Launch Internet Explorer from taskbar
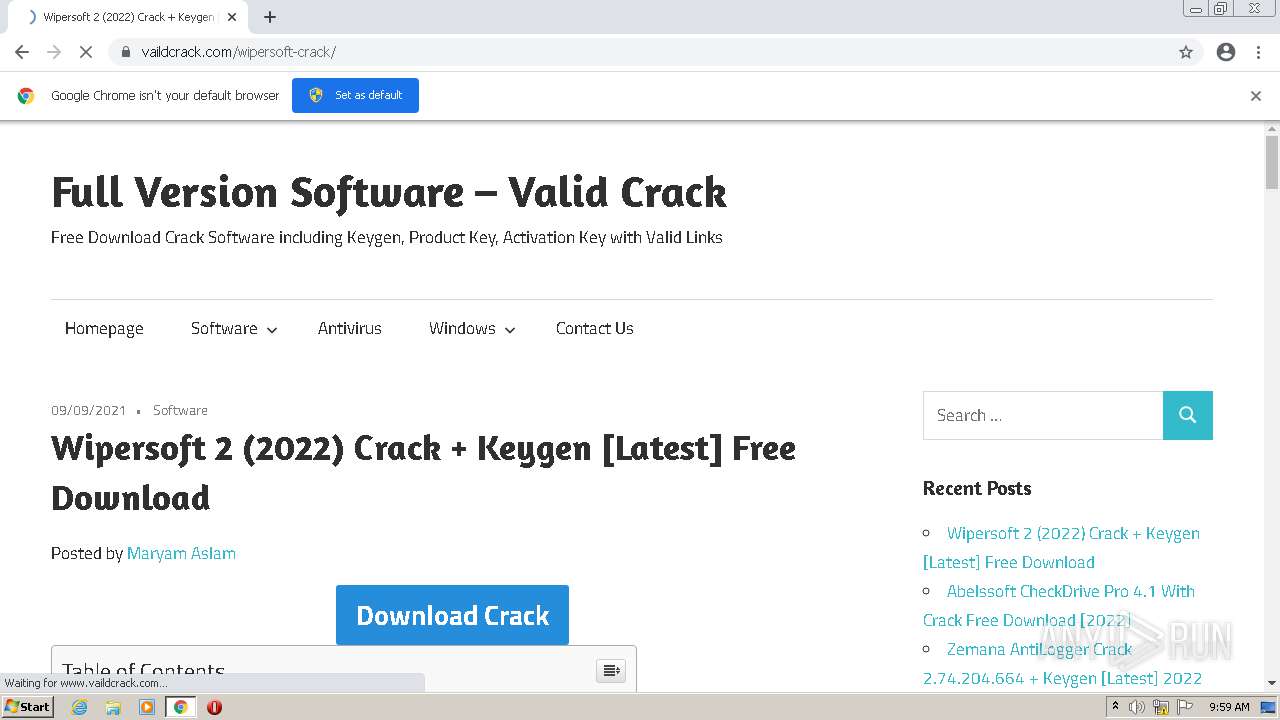The image size is (1280, 720). (79, 707)
